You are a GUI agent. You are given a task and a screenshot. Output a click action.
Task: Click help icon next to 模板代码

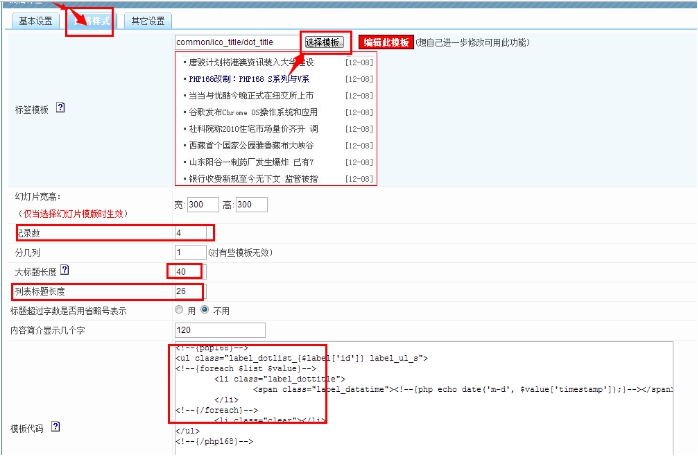point(55,426)
